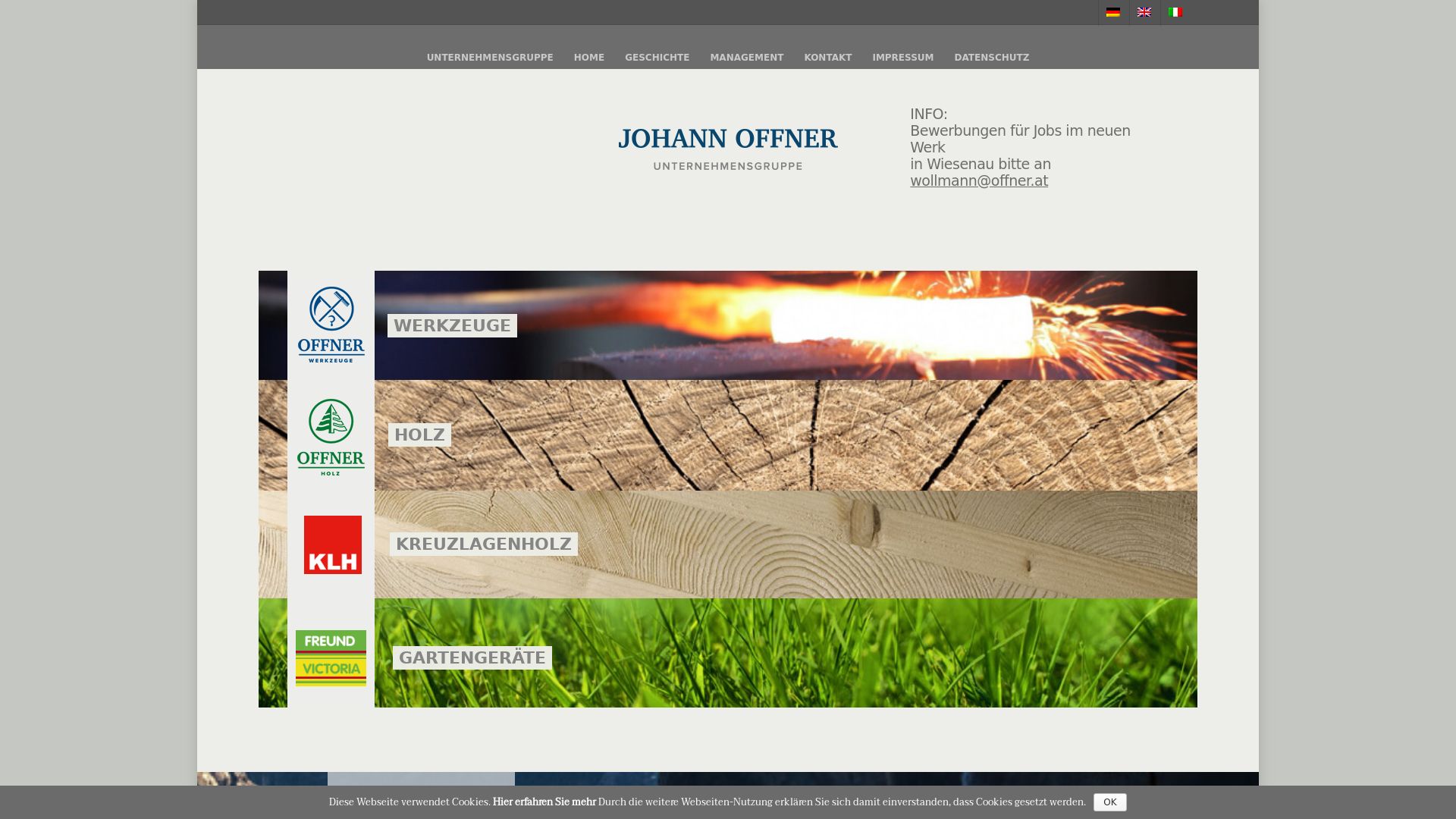Click the Johann Offner Unternehmensgruppe logo
Screen dimensions: 1456x819
point(728,149)
